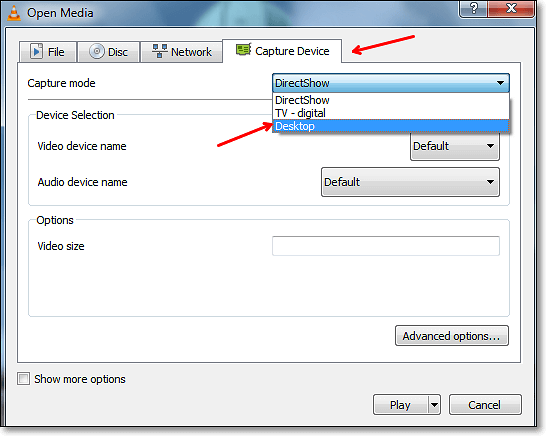Open the Play button's arrow menu

tap(434, 405)
